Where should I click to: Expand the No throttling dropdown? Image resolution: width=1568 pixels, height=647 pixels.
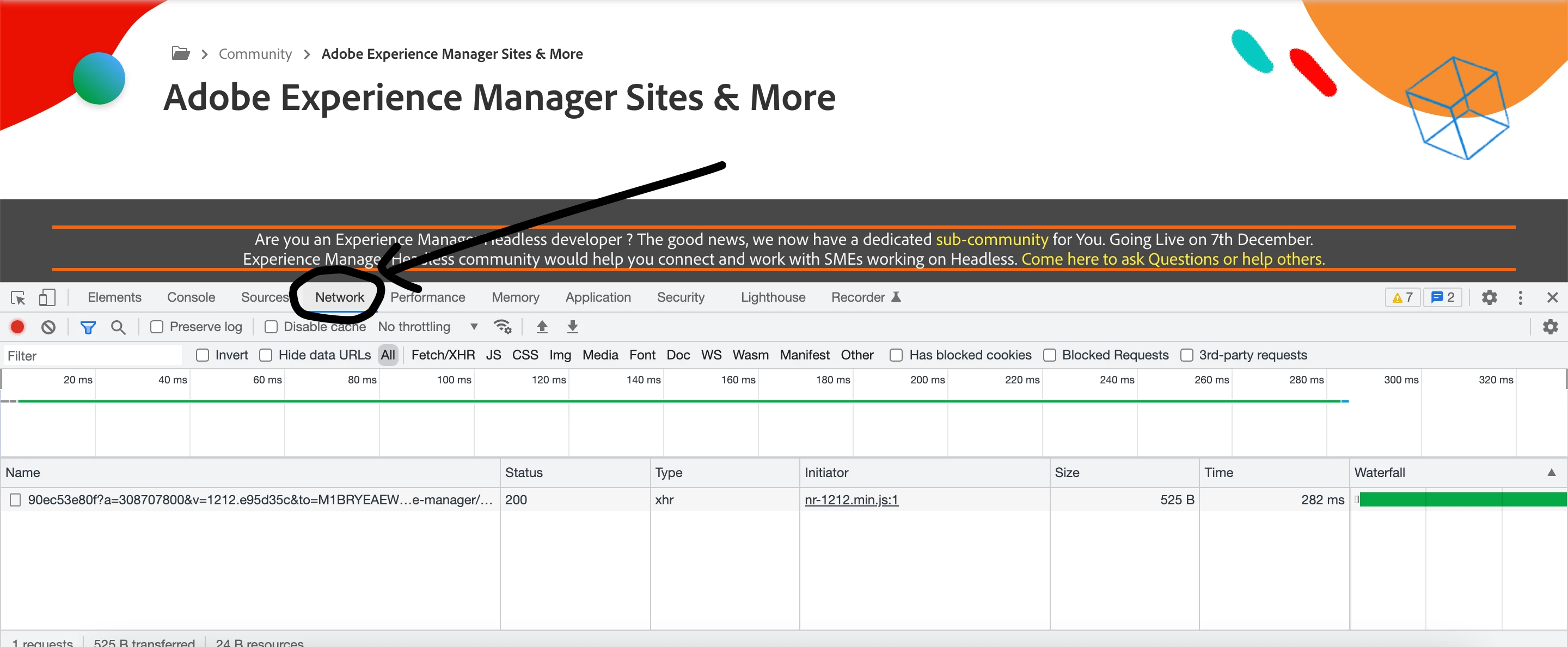(427, 327)
